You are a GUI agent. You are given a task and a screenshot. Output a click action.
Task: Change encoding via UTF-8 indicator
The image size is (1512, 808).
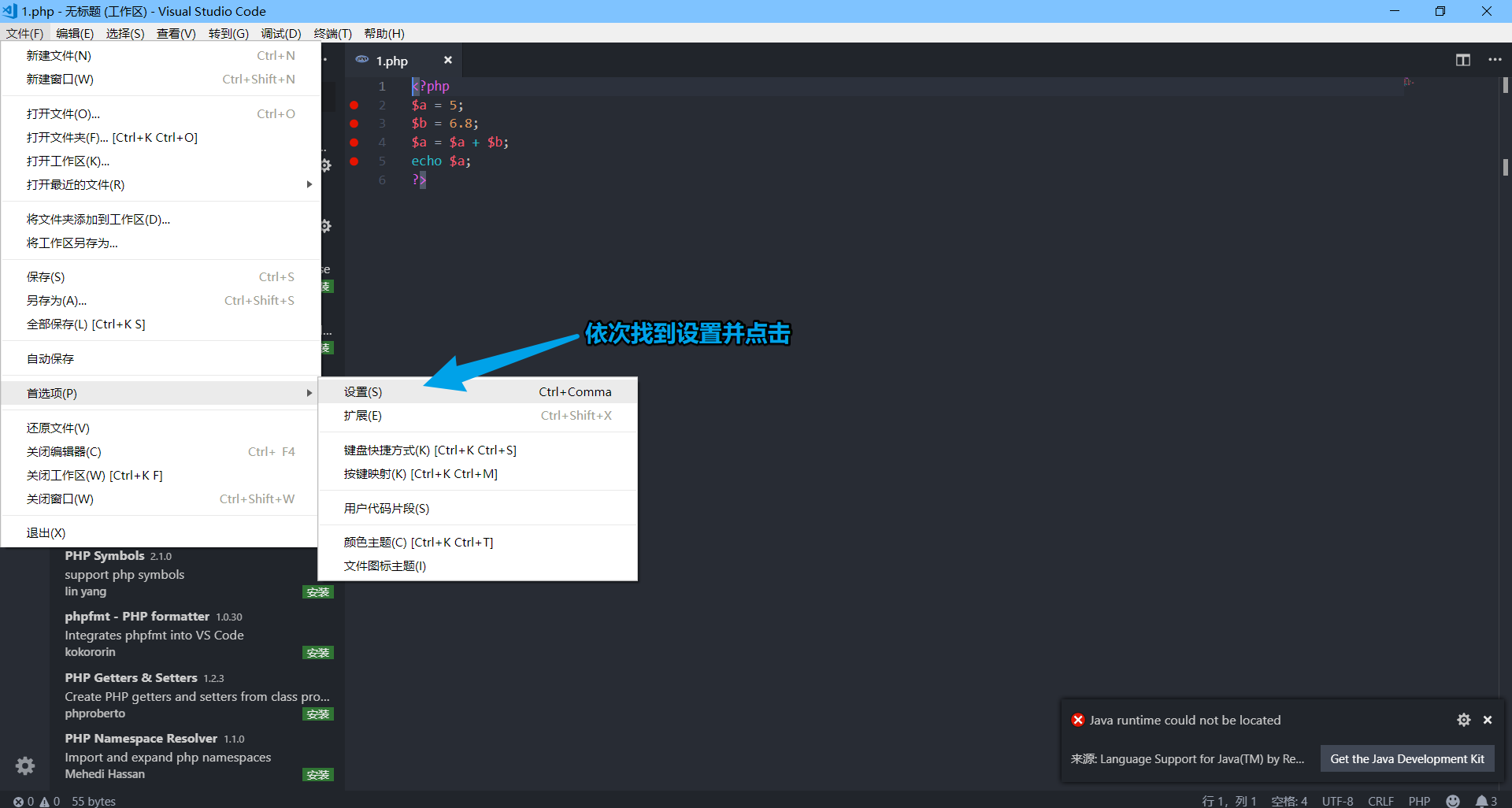[1337, 801]
